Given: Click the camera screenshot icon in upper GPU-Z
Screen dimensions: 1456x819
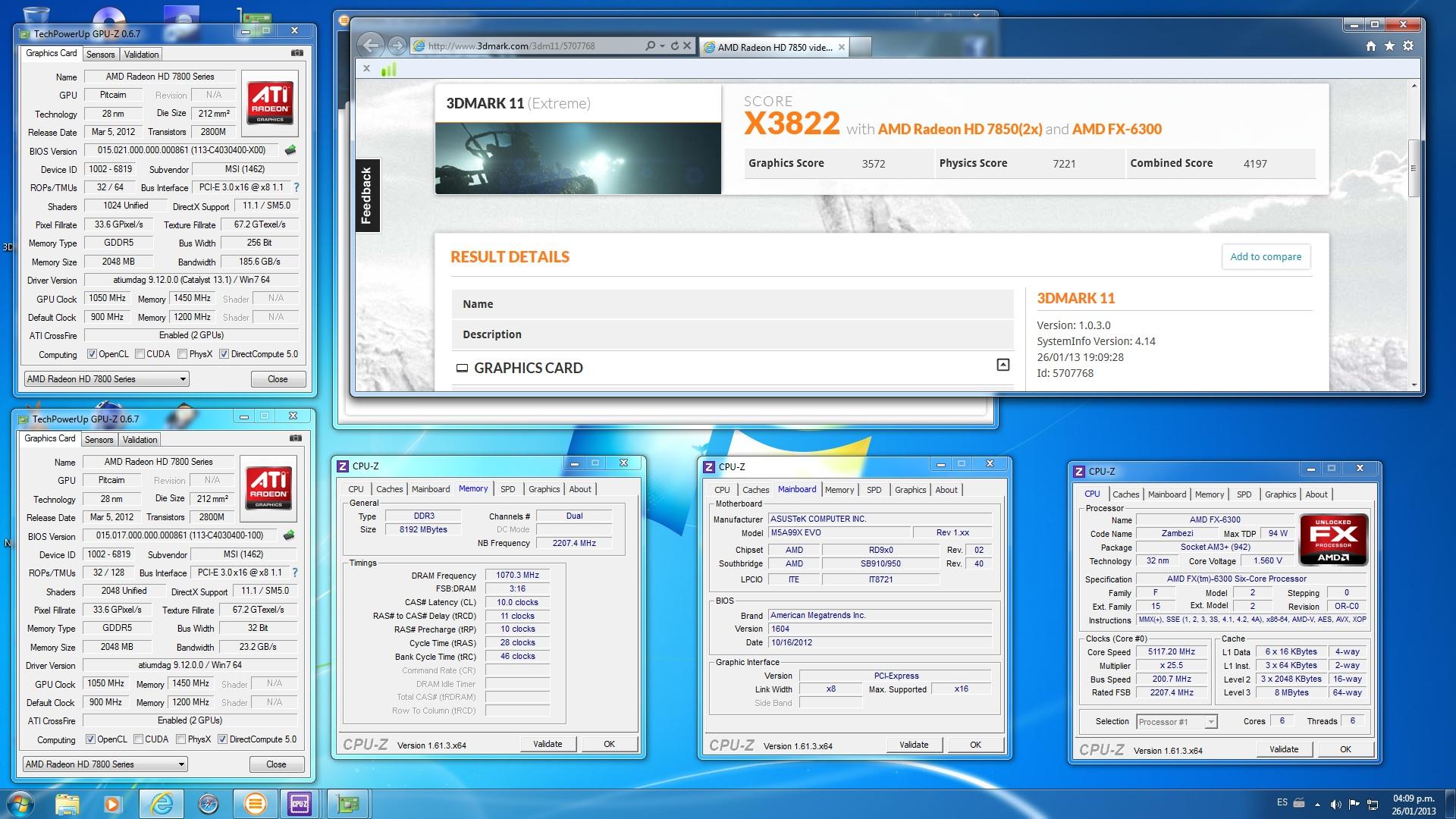Looking at the screenshot, I should click(x=297, y=53).
